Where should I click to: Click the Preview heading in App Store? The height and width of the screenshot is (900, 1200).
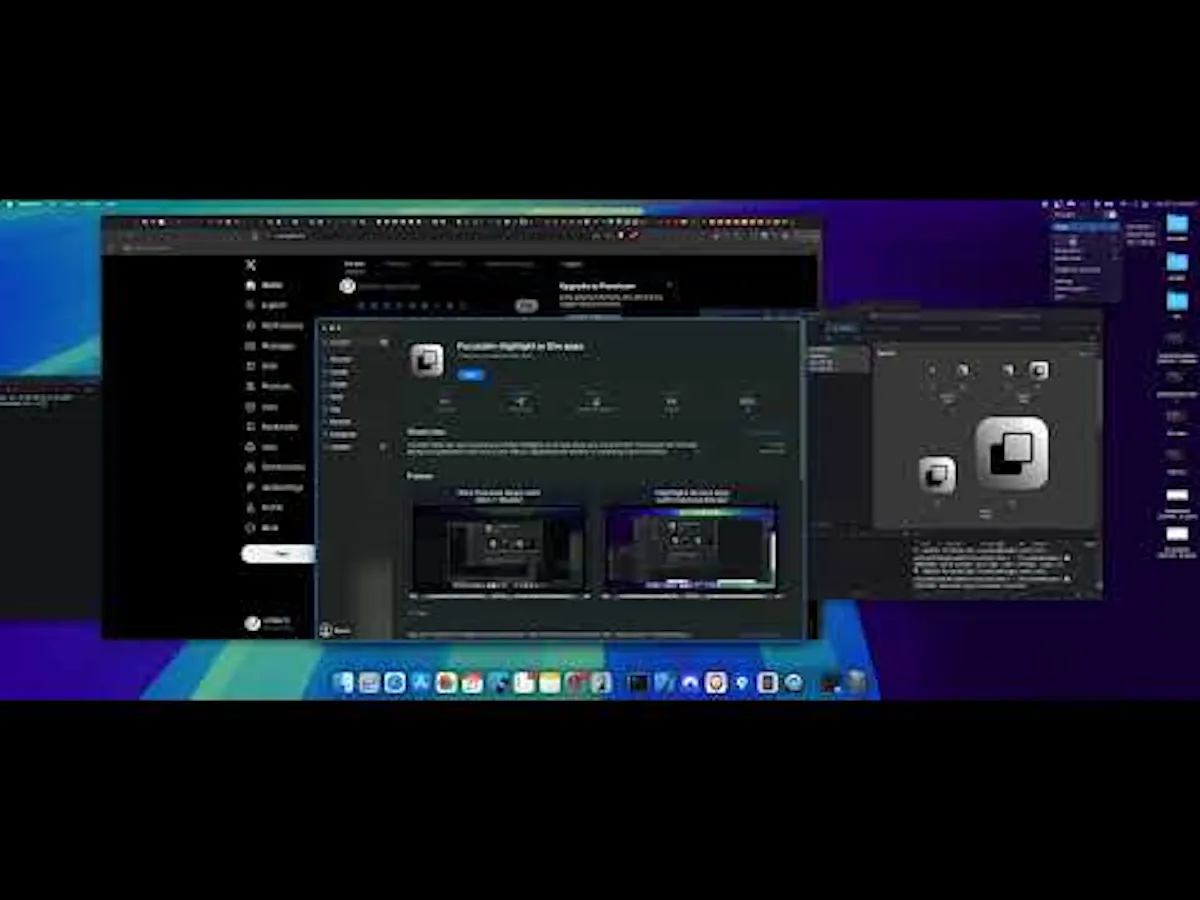pyautogui.click(x=420, y=475)
